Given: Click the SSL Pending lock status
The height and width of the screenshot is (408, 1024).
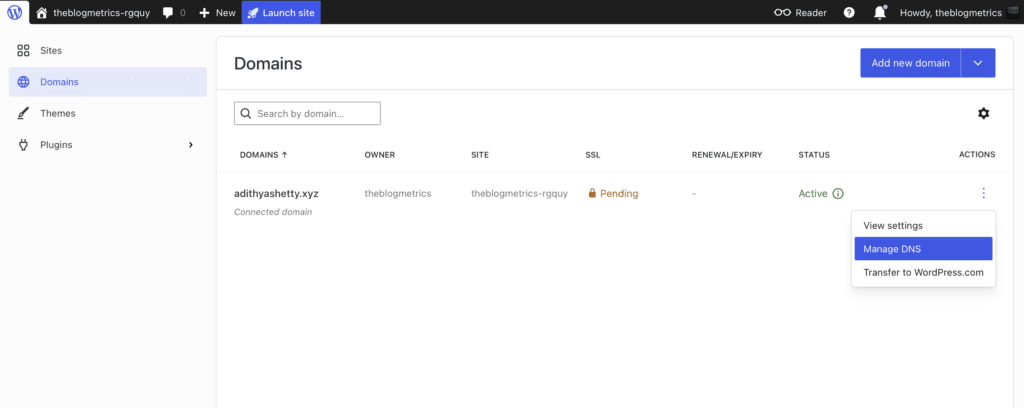Looking at the screenshot, I should coord(613,193).
